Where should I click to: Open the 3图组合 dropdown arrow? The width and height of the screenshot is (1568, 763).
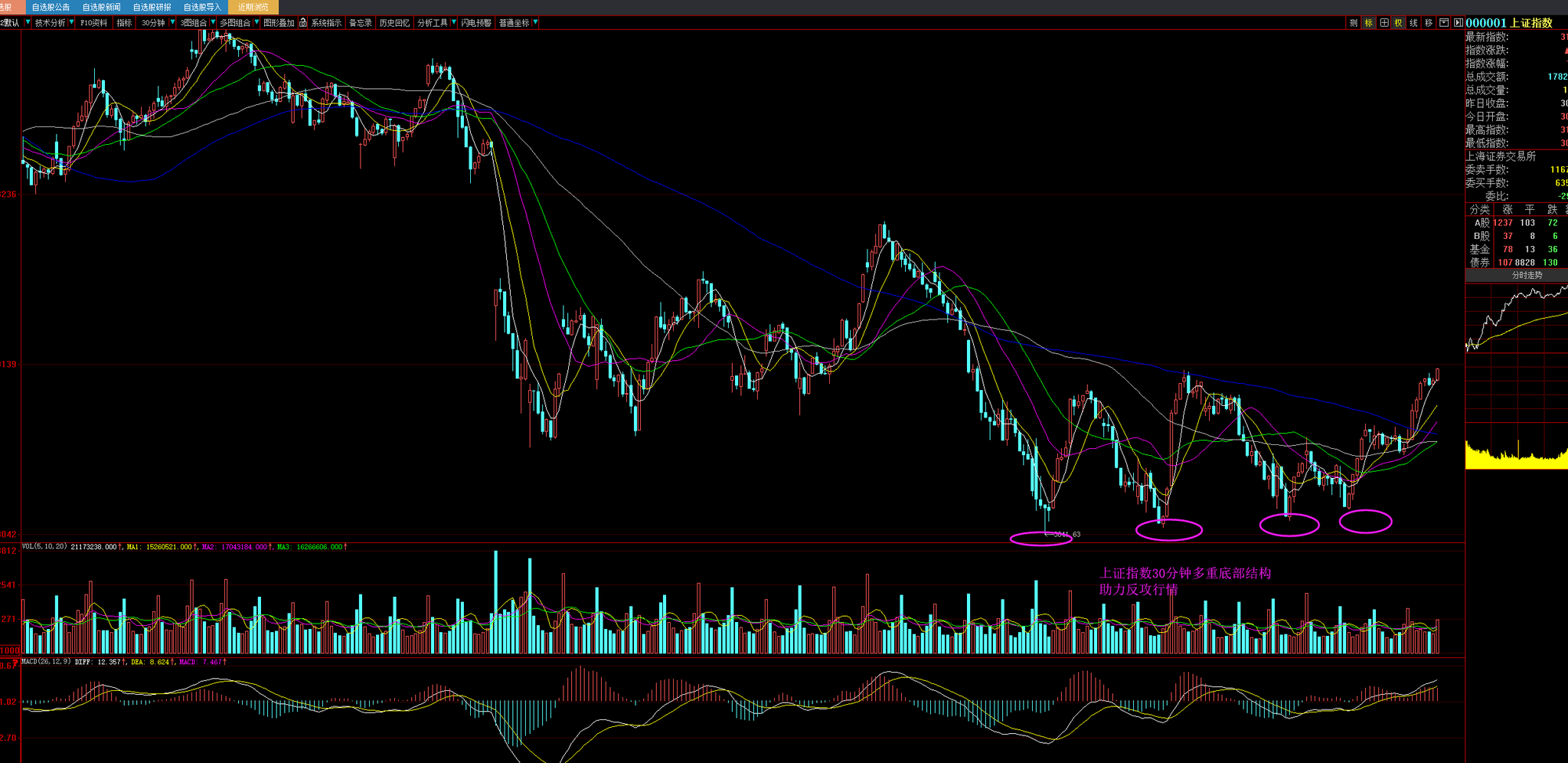pos(212,23)
